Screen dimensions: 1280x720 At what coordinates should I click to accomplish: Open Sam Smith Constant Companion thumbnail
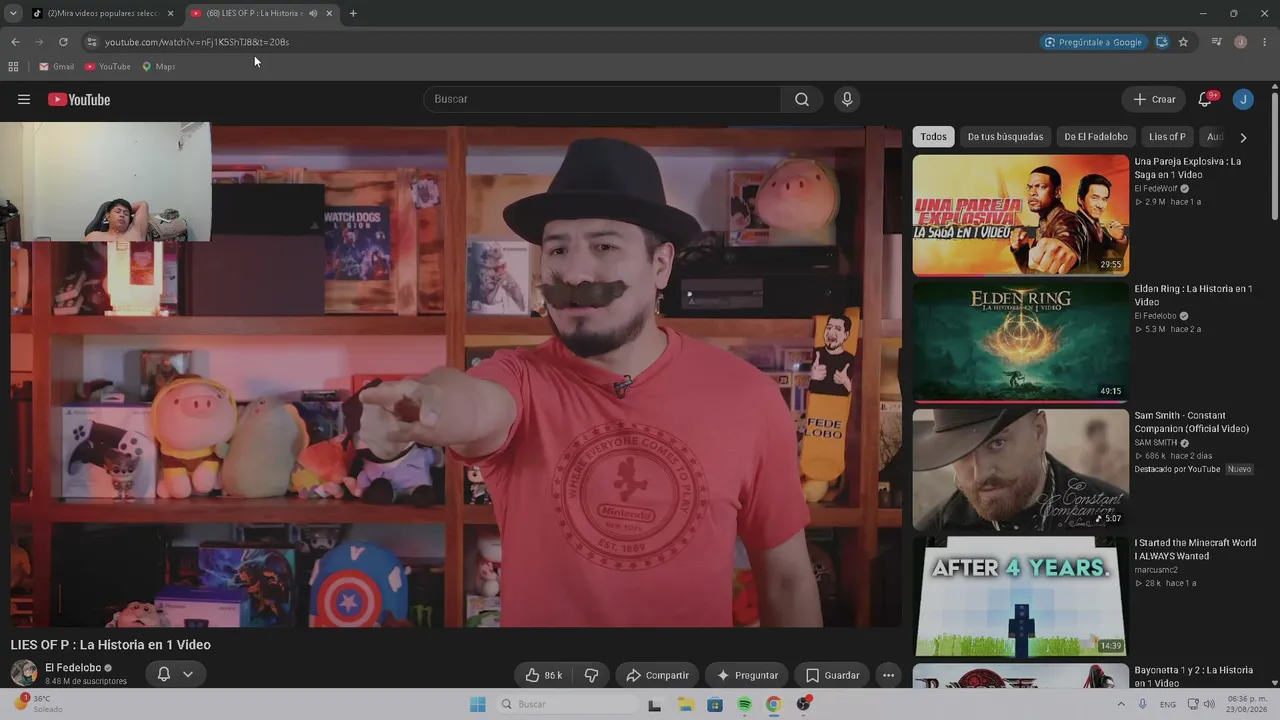(1020, 469)
